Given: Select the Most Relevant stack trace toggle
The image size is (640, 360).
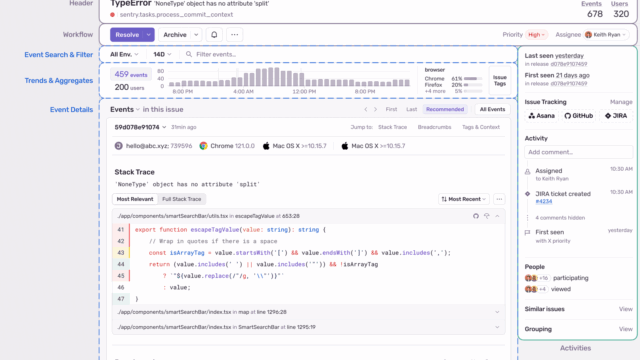Looking at the screenshot, I should [135, 199].
